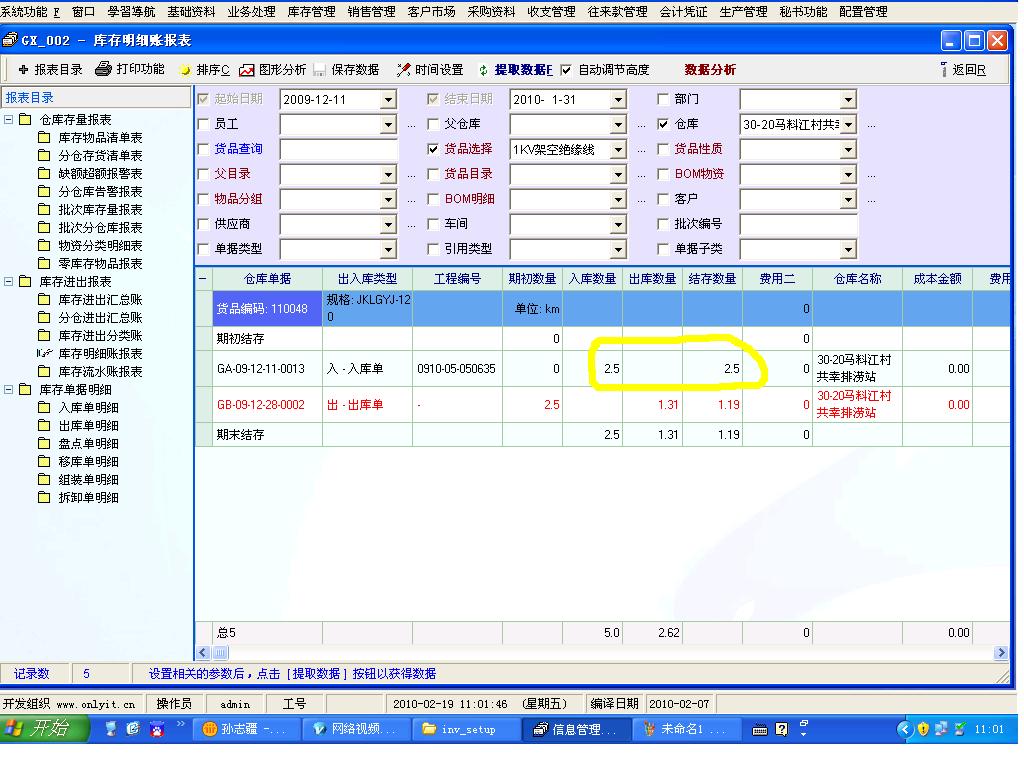Open the 销售管理 menu

point(371,12)
